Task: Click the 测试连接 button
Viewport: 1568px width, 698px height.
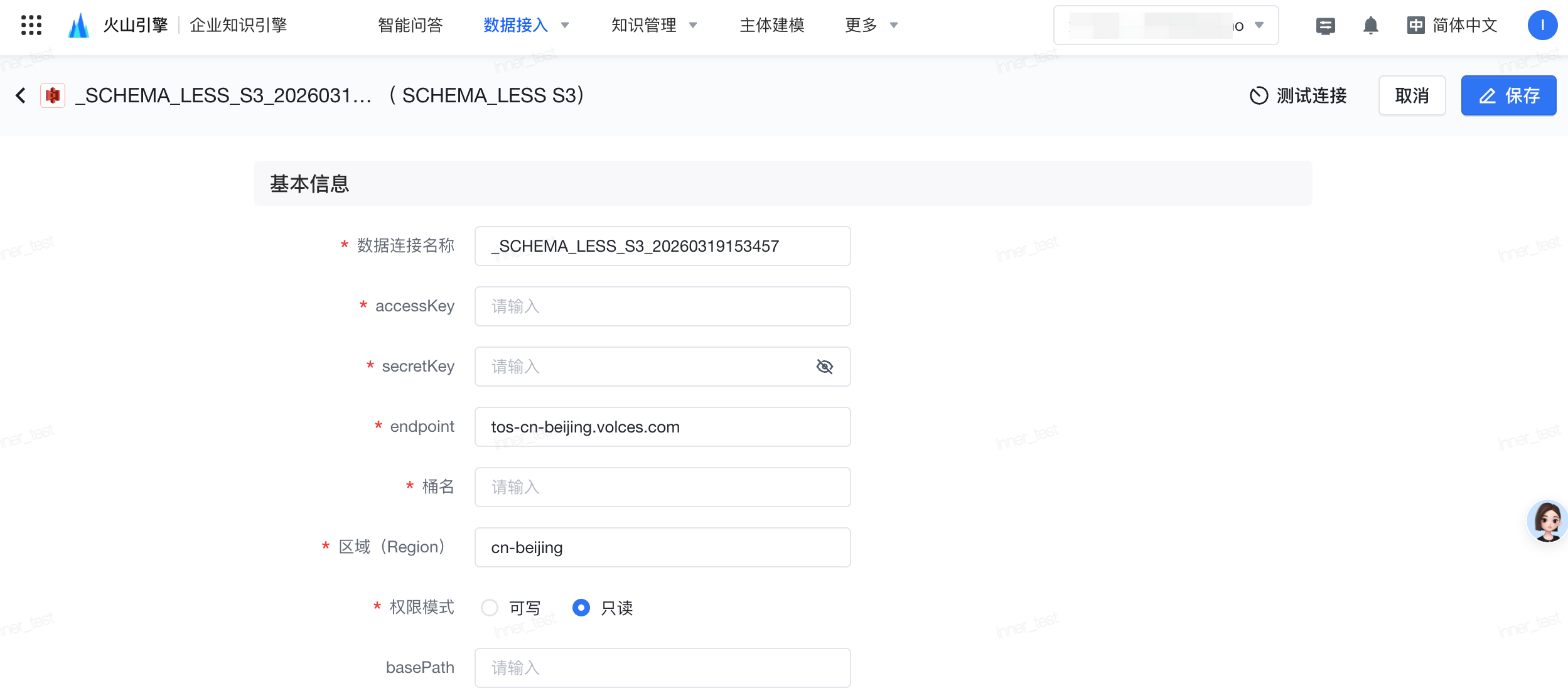Action: (x=1298, y=95)
